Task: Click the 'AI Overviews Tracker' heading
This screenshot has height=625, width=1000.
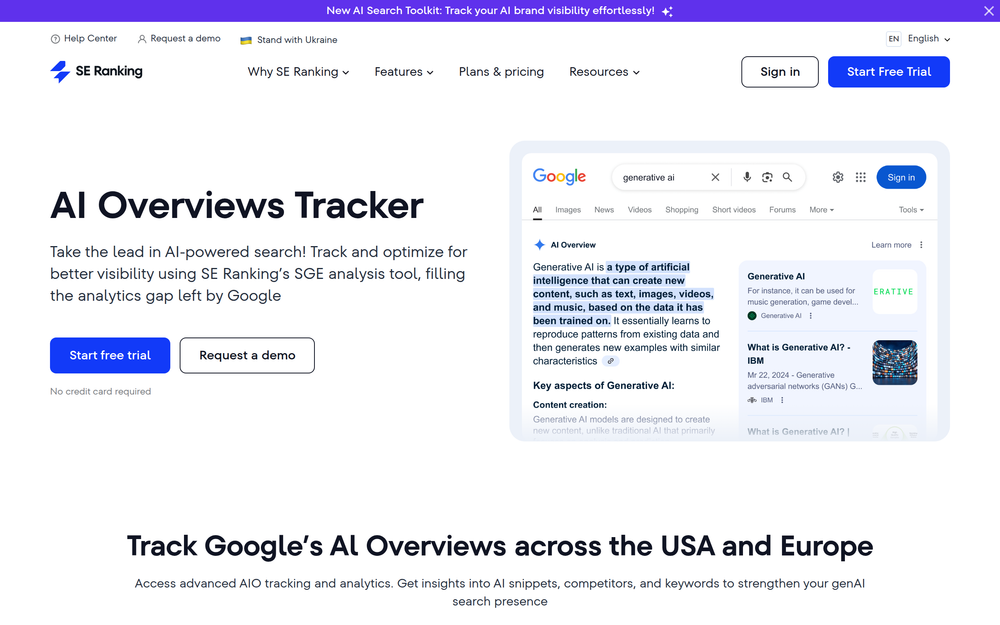Action: (237, 205)
